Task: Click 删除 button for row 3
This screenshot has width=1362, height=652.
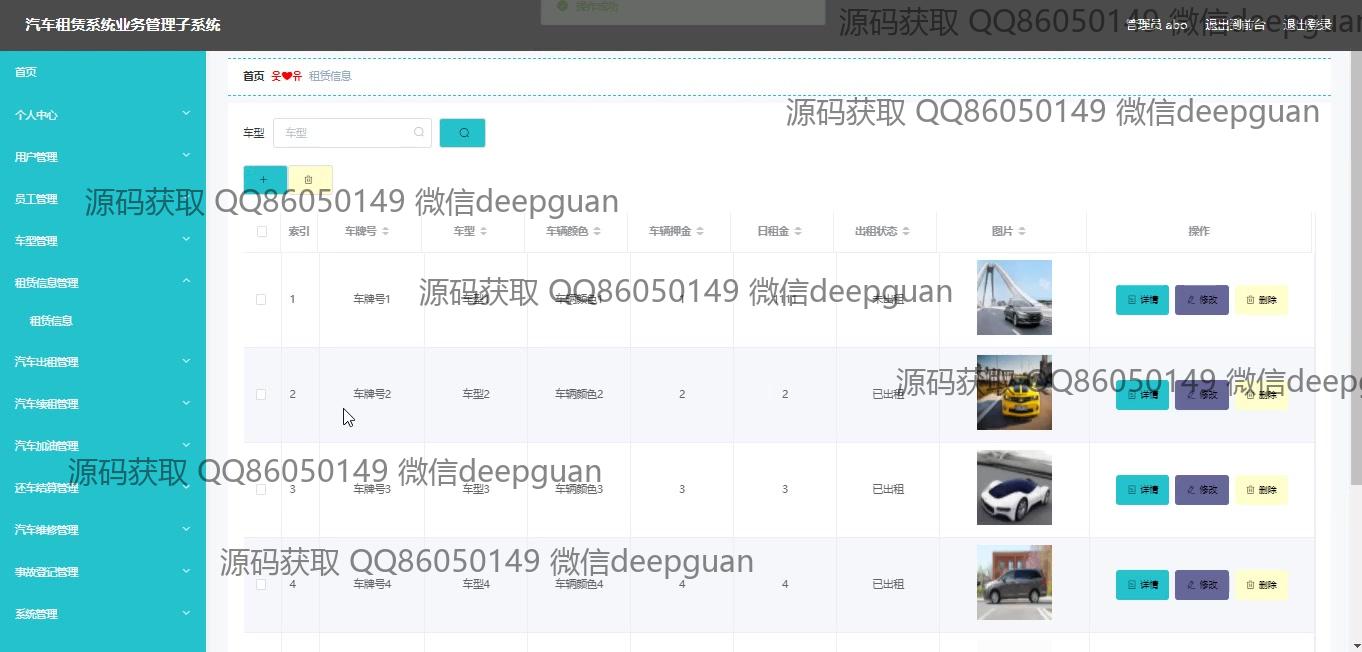Action: pos(1261,490)
